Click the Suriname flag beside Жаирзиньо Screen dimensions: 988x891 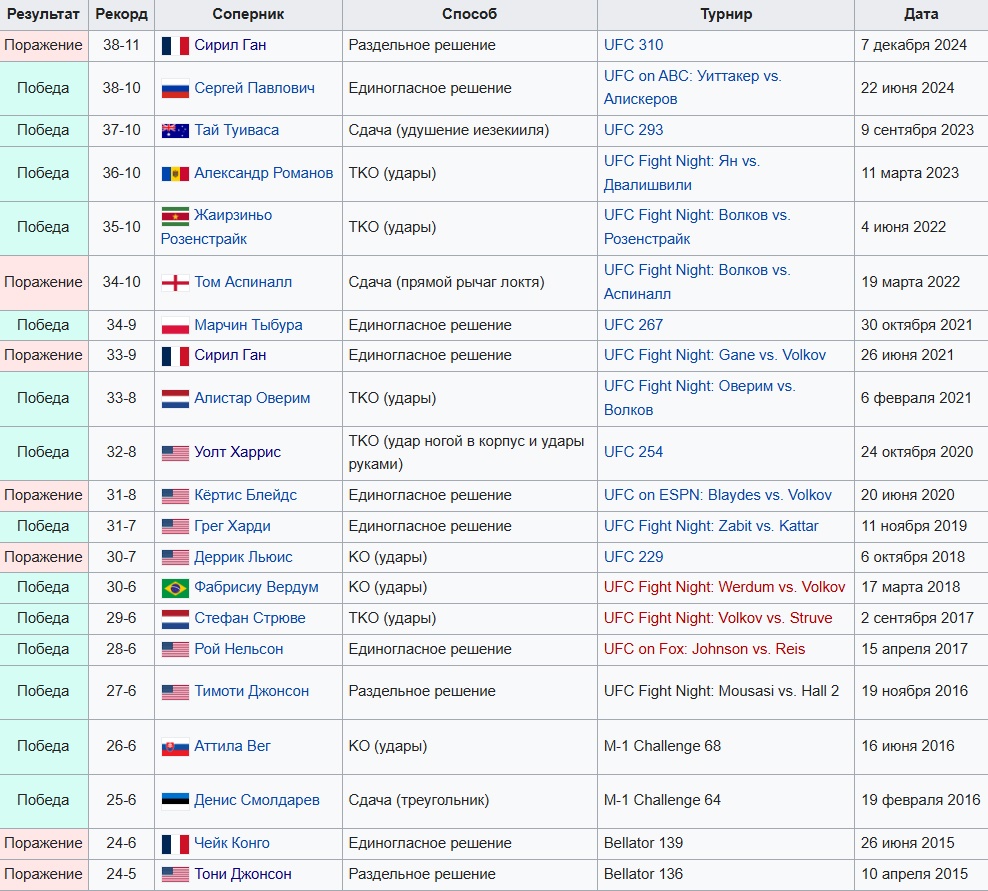[x=175, y=216]
